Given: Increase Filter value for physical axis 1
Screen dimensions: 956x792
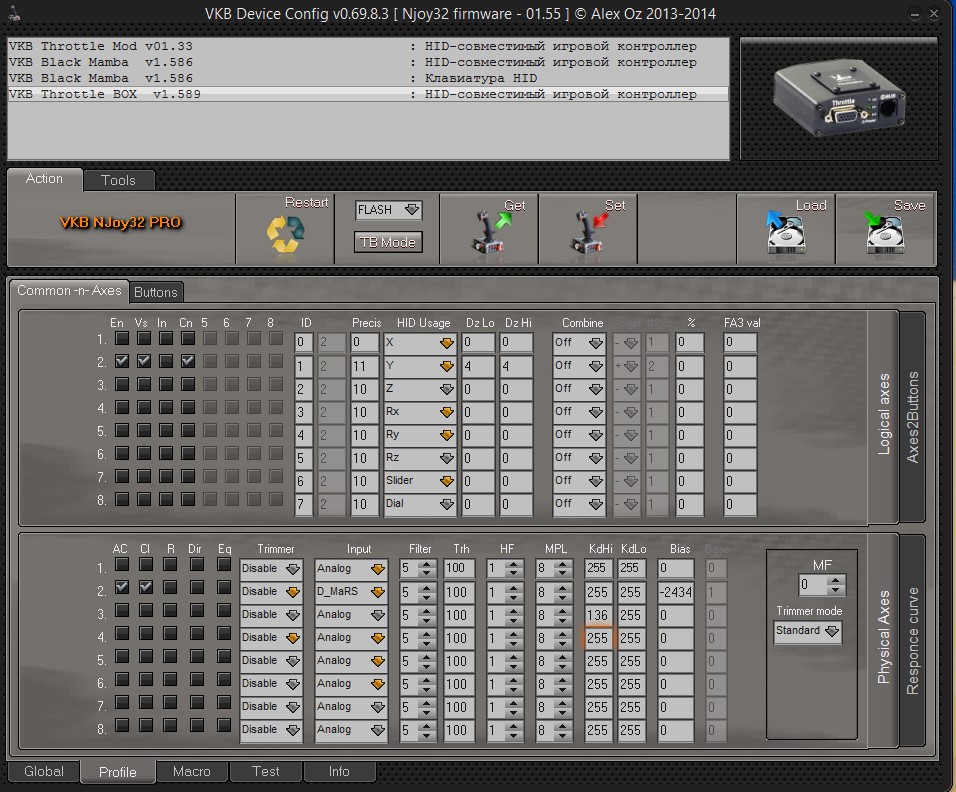Looking at the screenshot, I should click(x=427, y=565).
